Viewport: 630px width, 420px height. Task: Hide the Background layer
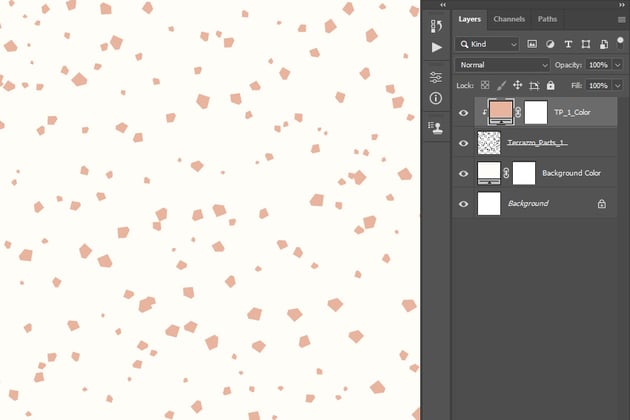(463, 204)
